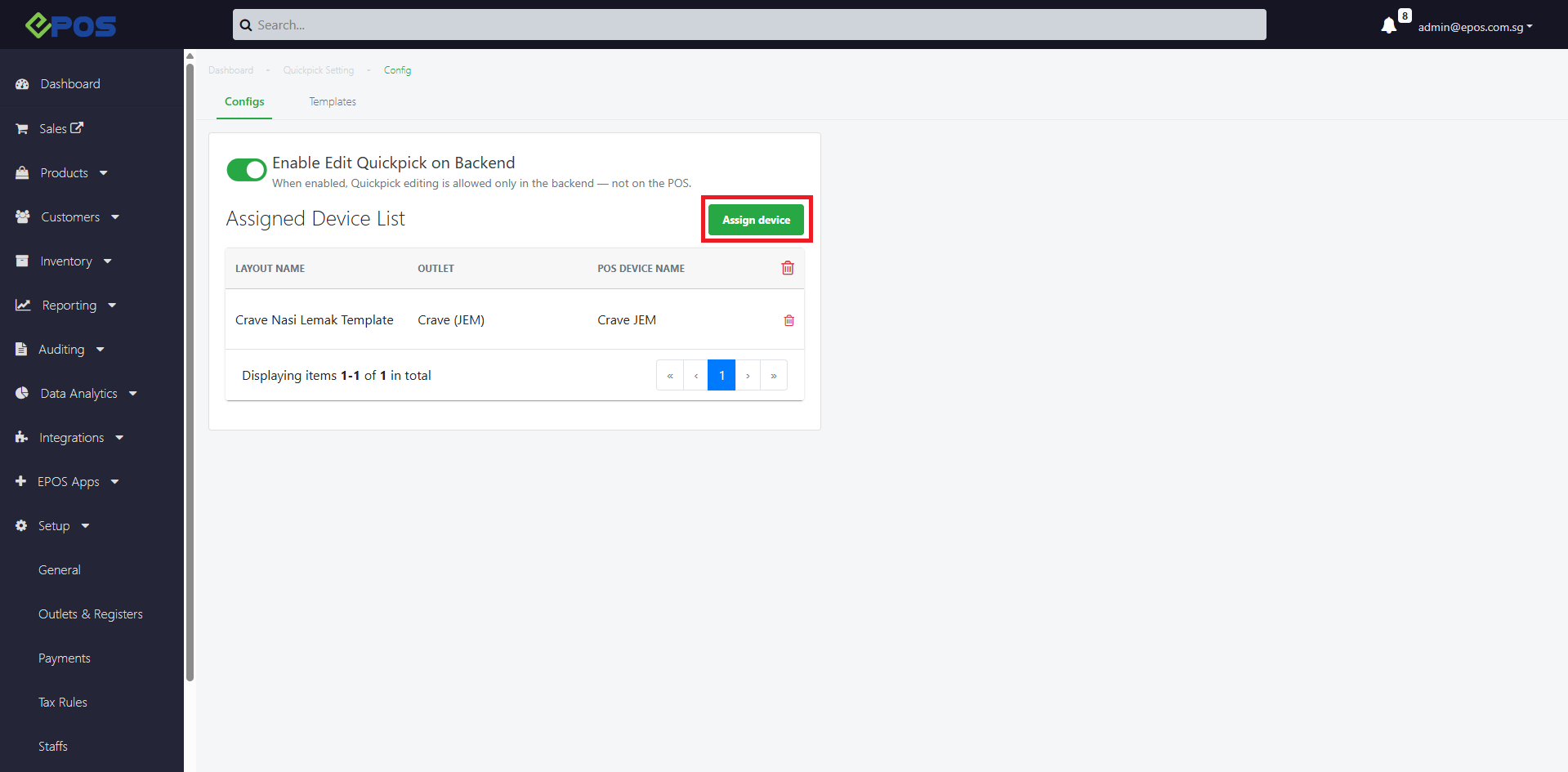Click the trash icon in table header
The width and height of the screenshot is (1568, 772).
point(788,268)
